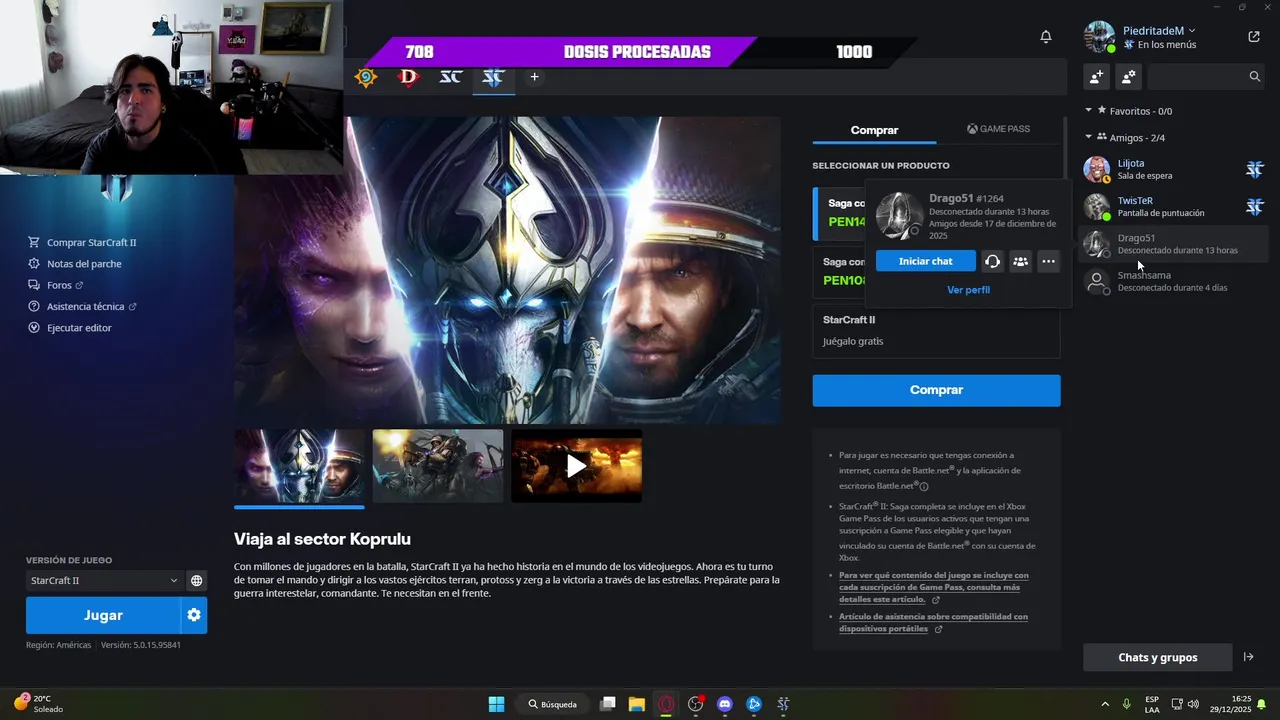Viewport: 1280px width, 720px height.
Task: Open Chats y grupos
Action: pos(1157,657)
